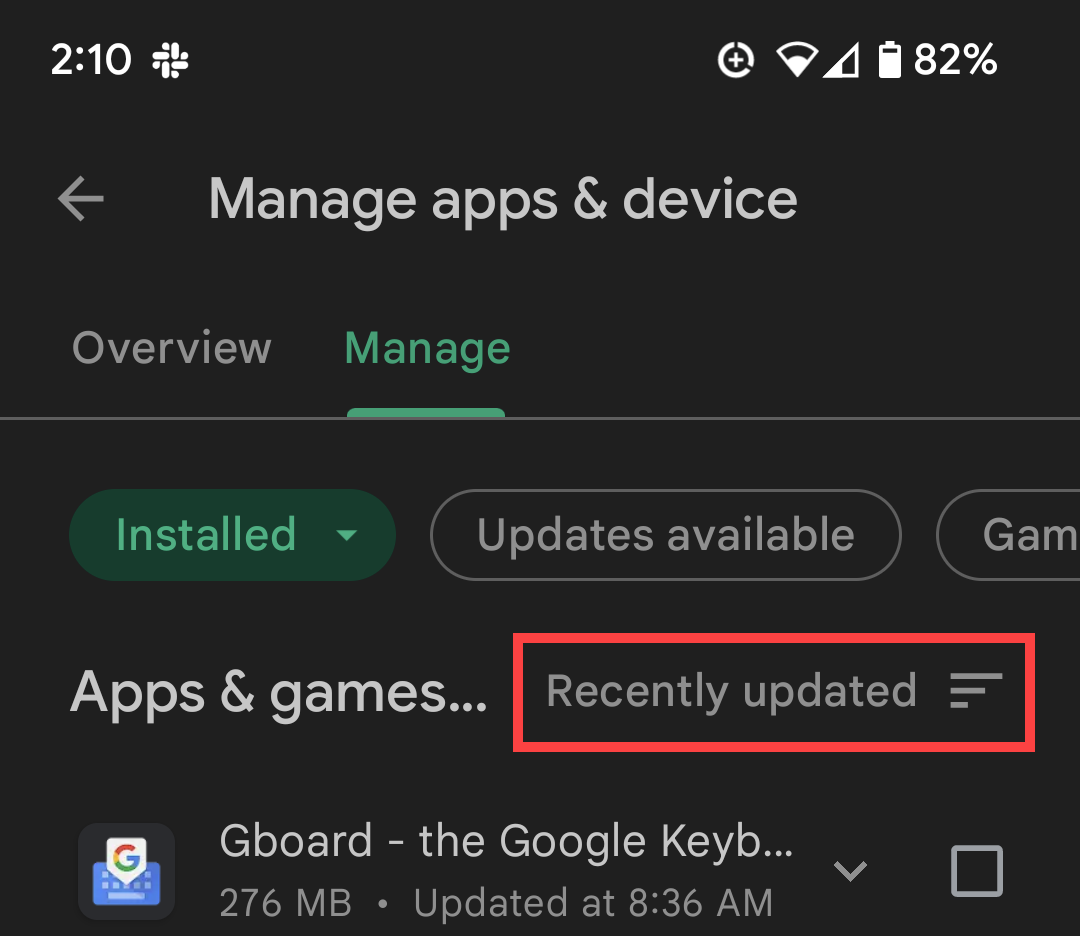This screenshot has height=936, width=1080.
Task: Tap the data saver circle icon
Action: (736, 60)
